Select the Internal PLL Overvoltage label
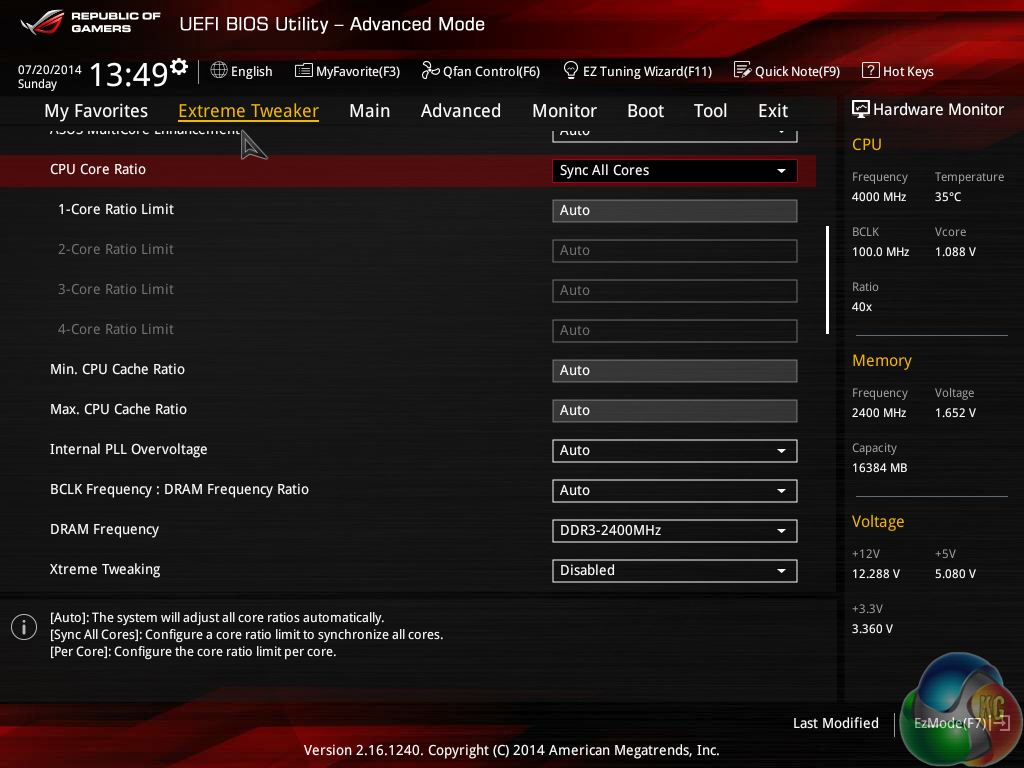Image resolution: width=1024 pixels, height=768 pixels. point(129,449)
